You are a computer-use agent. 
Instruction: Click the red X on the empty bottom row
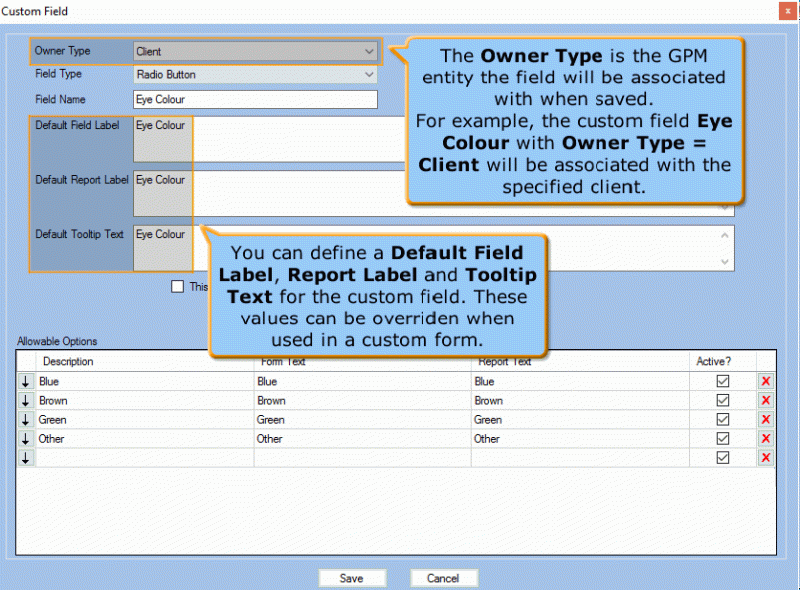[766, 457]
